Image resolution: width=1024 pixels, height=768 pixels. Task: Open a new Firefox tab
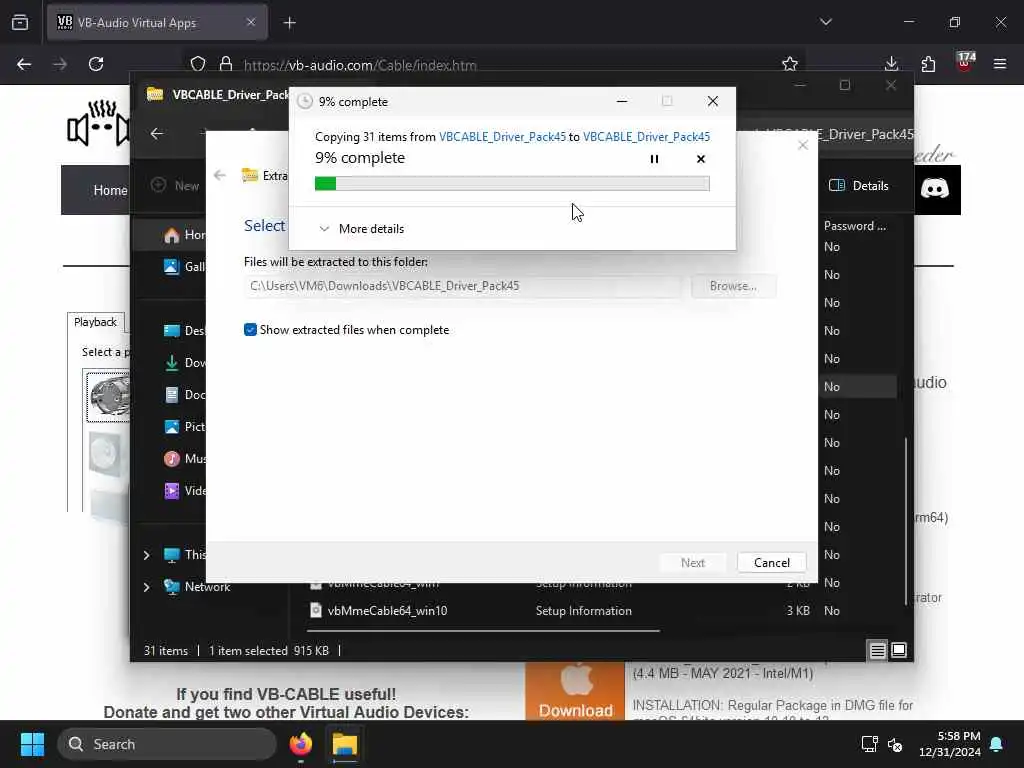tap(290, 23)
